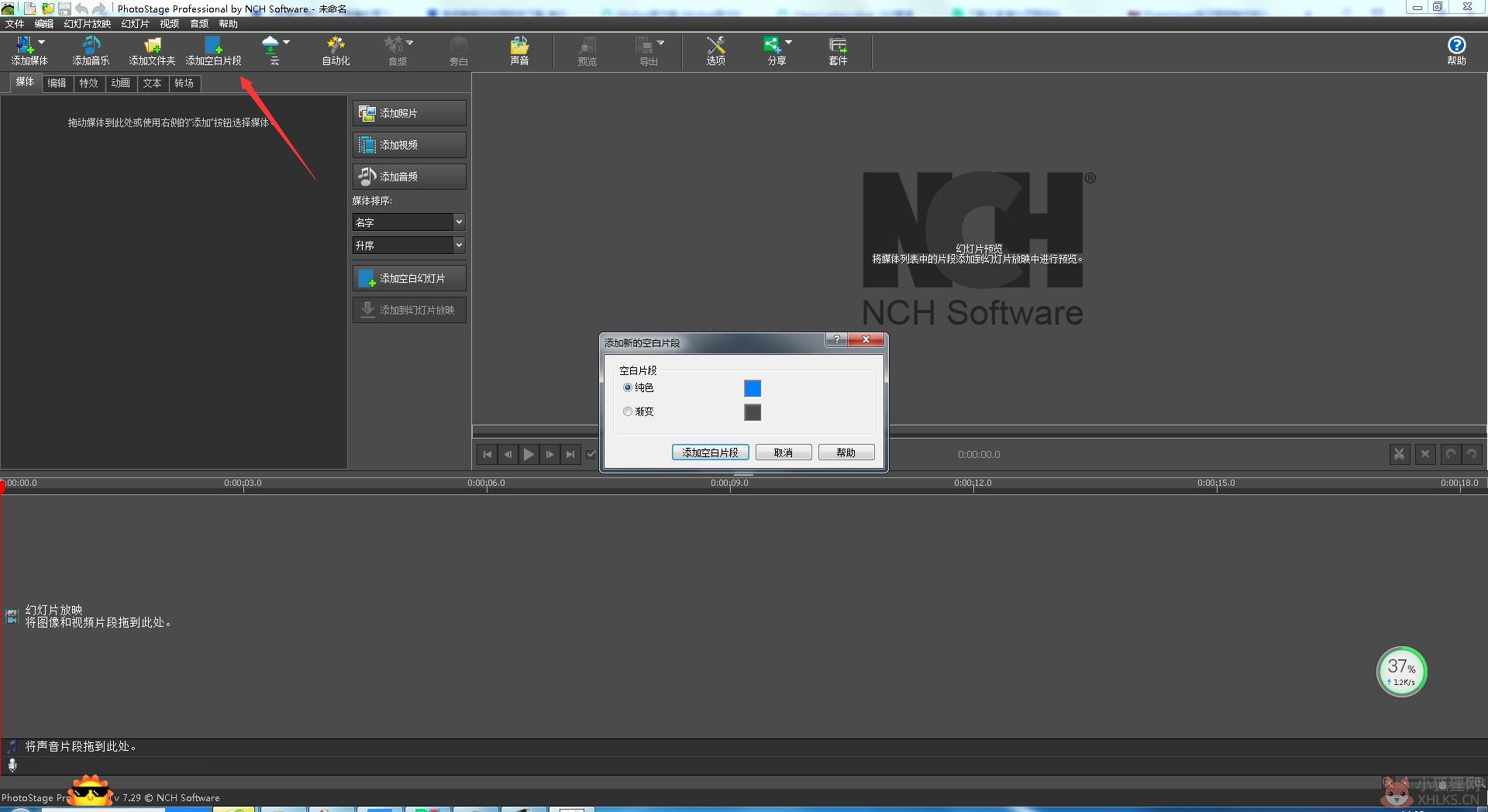Switch to the 媒体 tab
Image resolution: width=1488 pixels, height=812 pixels.
point(25,82)
